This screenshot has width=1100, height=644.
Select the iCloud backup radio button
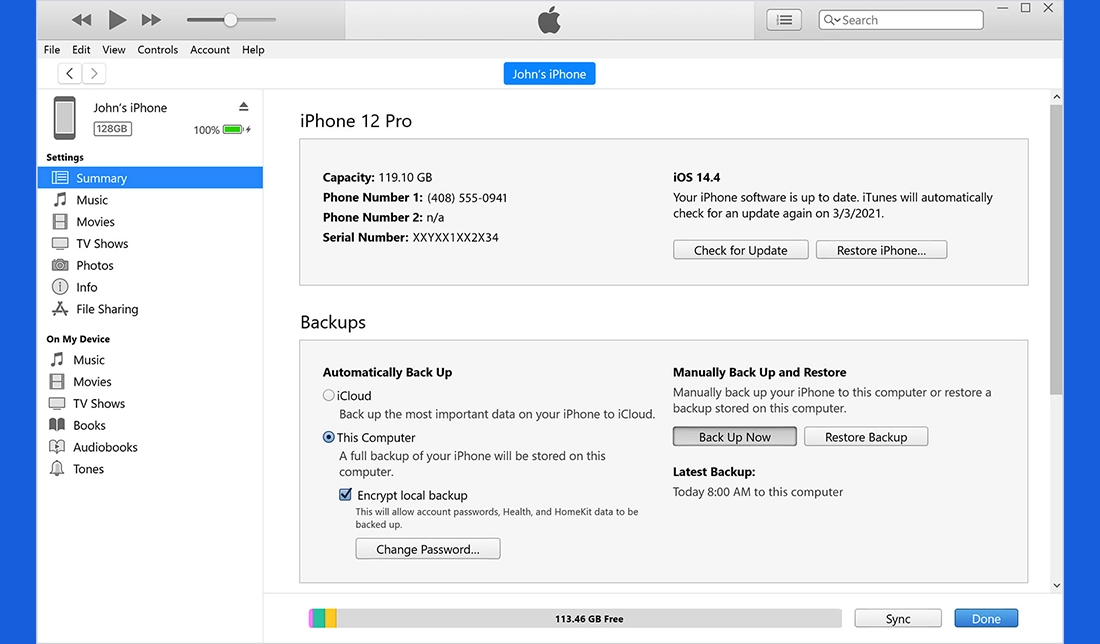328,395
